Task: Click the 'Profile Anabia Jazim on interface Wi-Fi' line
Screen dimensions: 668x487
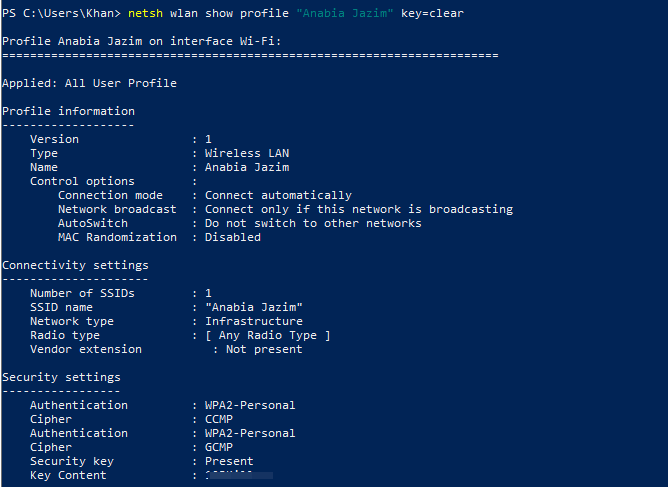Action: point(142,41)
